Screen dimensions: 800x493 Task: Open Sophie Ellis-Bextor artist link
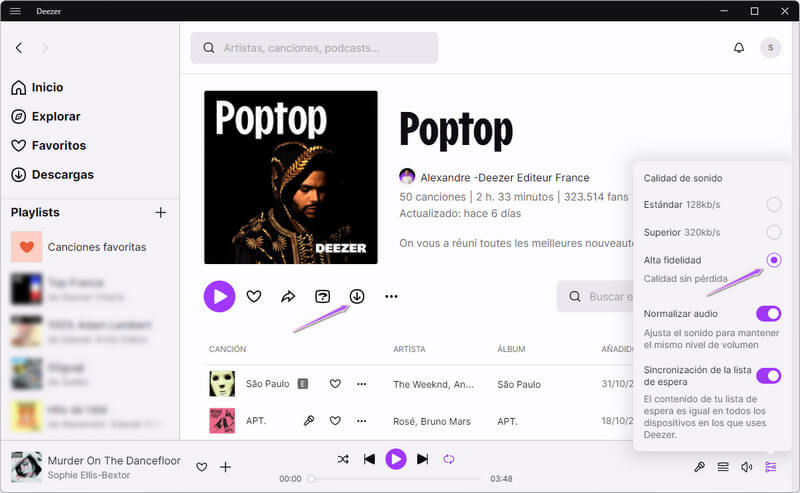click(x=89, y=475)
